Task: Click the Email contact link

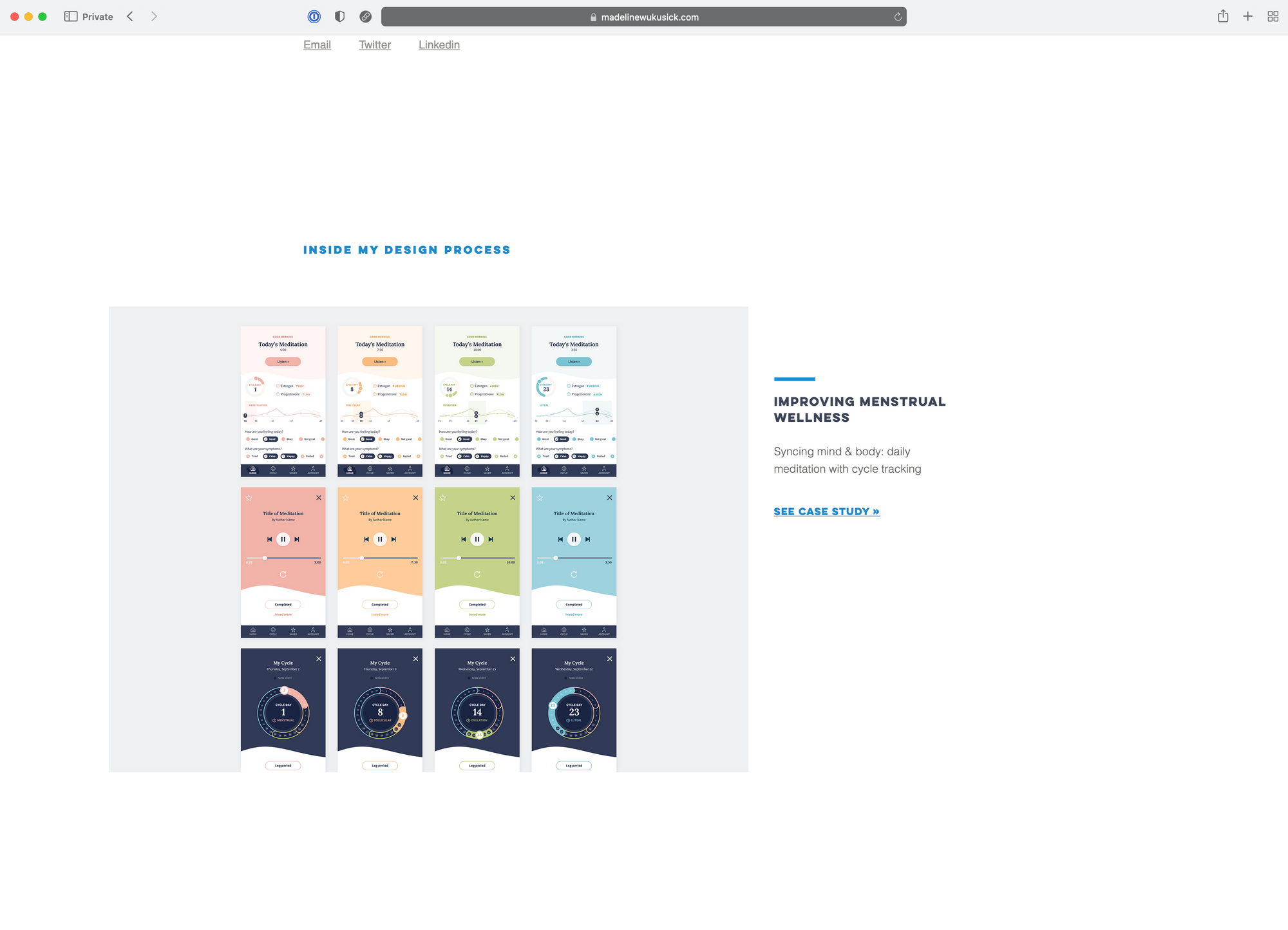Action: click(317, 44)
